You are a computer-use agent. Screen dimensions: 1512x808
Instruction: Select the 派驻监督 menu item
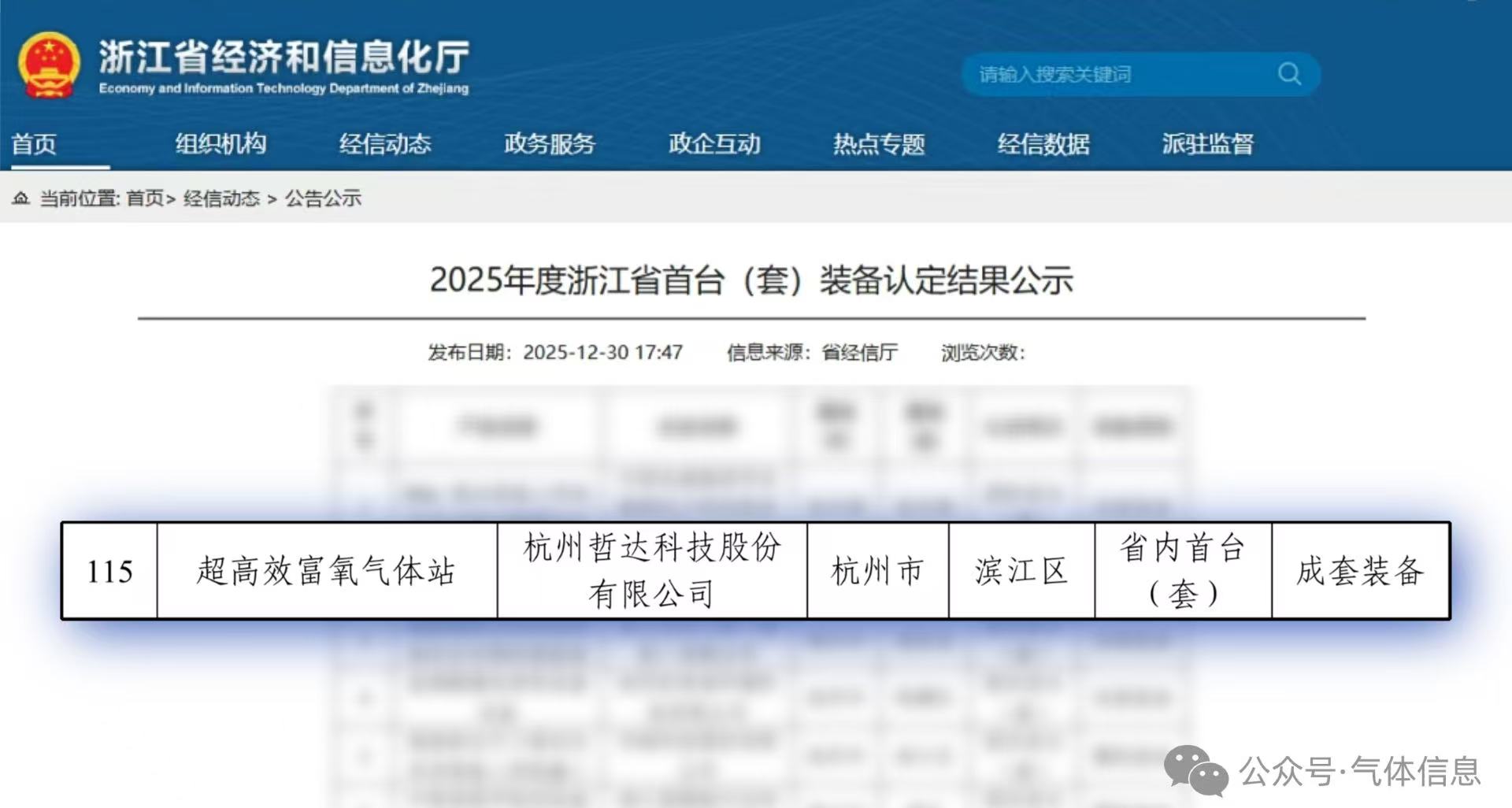[1207, 144]
